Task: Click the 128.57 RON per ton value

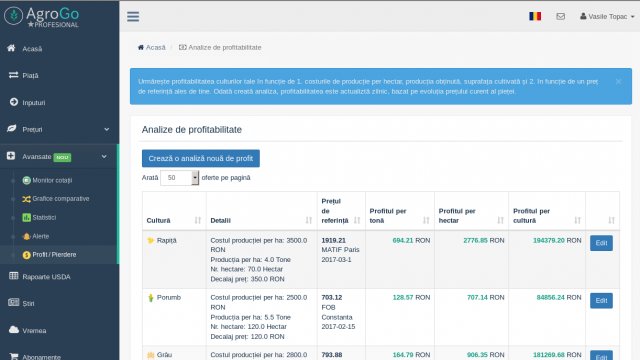Action: pyautogui.click(x=411, y=297)
